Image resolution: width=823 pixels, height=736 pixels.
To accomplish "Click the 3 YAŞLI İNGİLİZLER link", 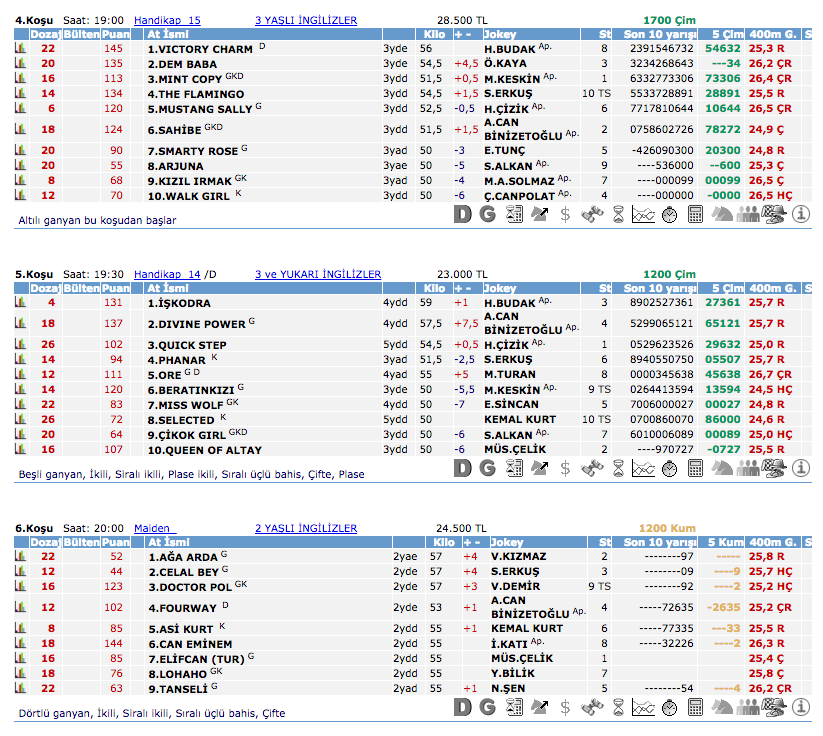I will click(300, 20).
